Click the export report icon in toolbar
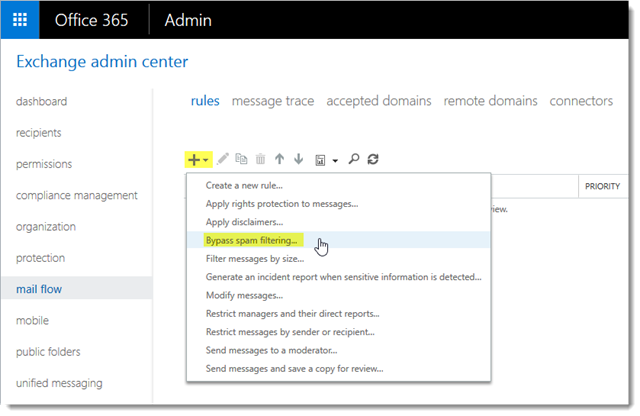The height and width of the screenshot is (416, 640). tap(320, 160)
